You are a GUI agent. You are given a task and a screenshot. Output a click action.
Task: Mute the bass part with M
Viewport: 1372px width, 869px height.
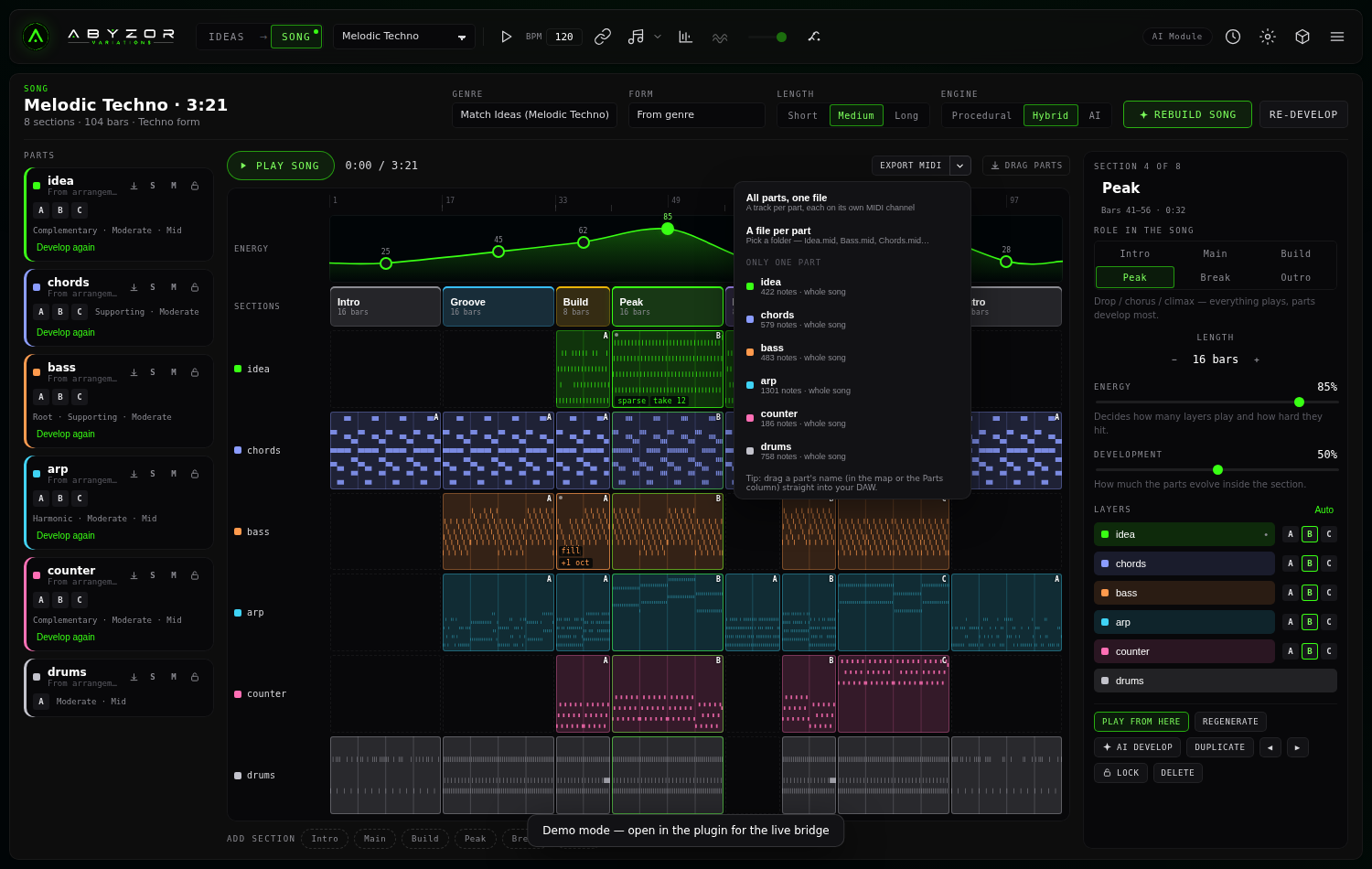(174, 372)
